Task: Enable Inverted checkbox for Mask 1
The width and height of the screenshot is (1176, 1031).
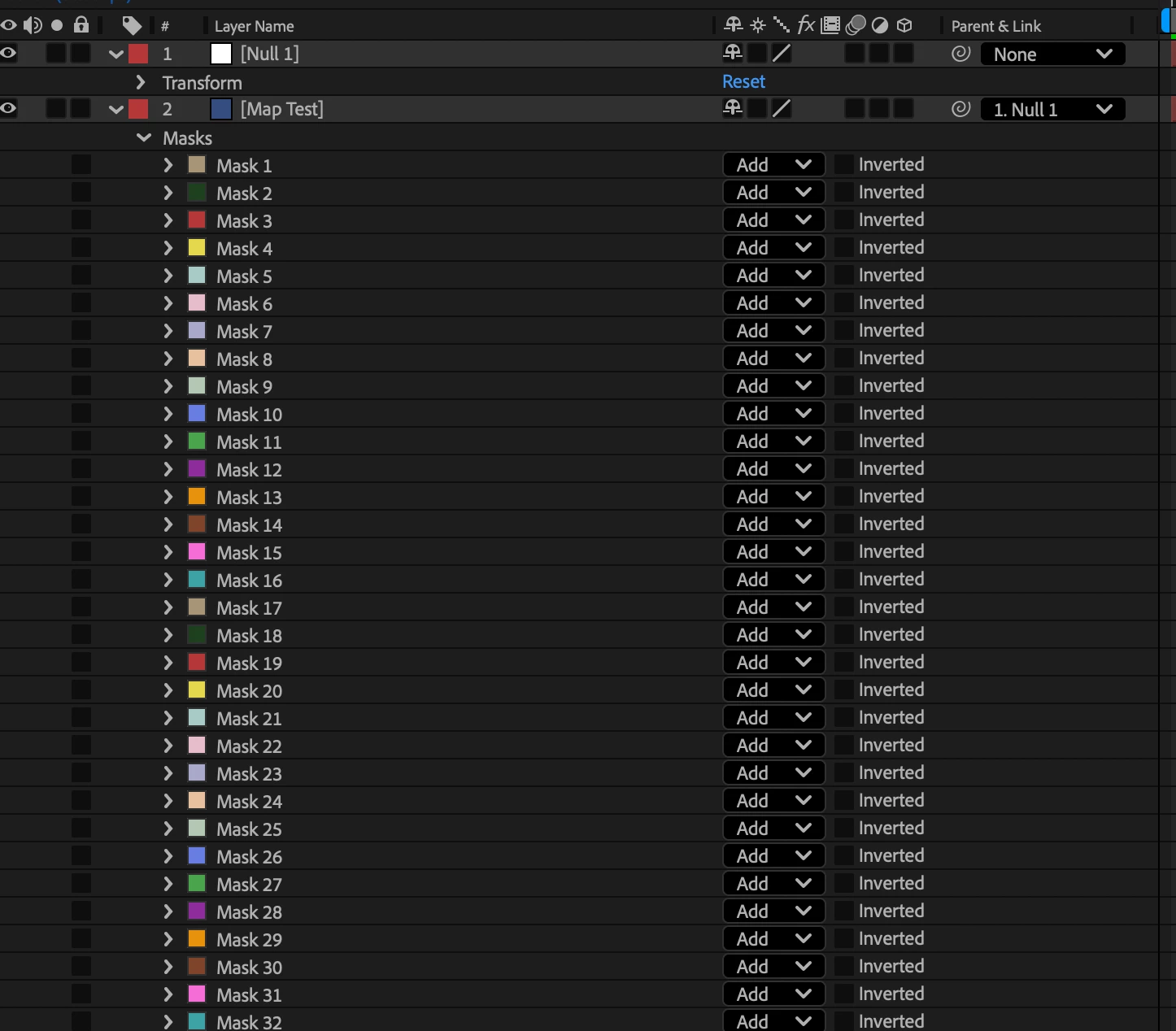Action: 844,164
